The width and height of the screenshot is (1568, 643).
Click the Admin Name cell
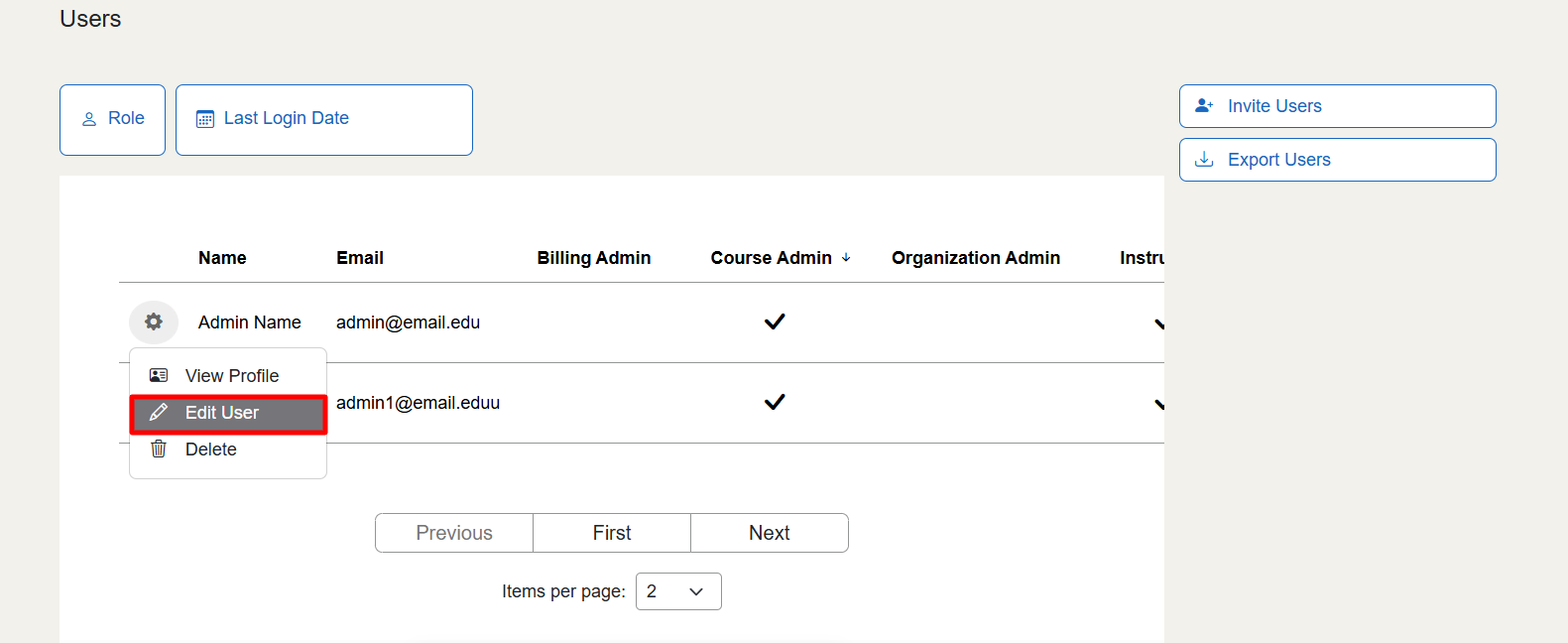(x=250, y=322)
